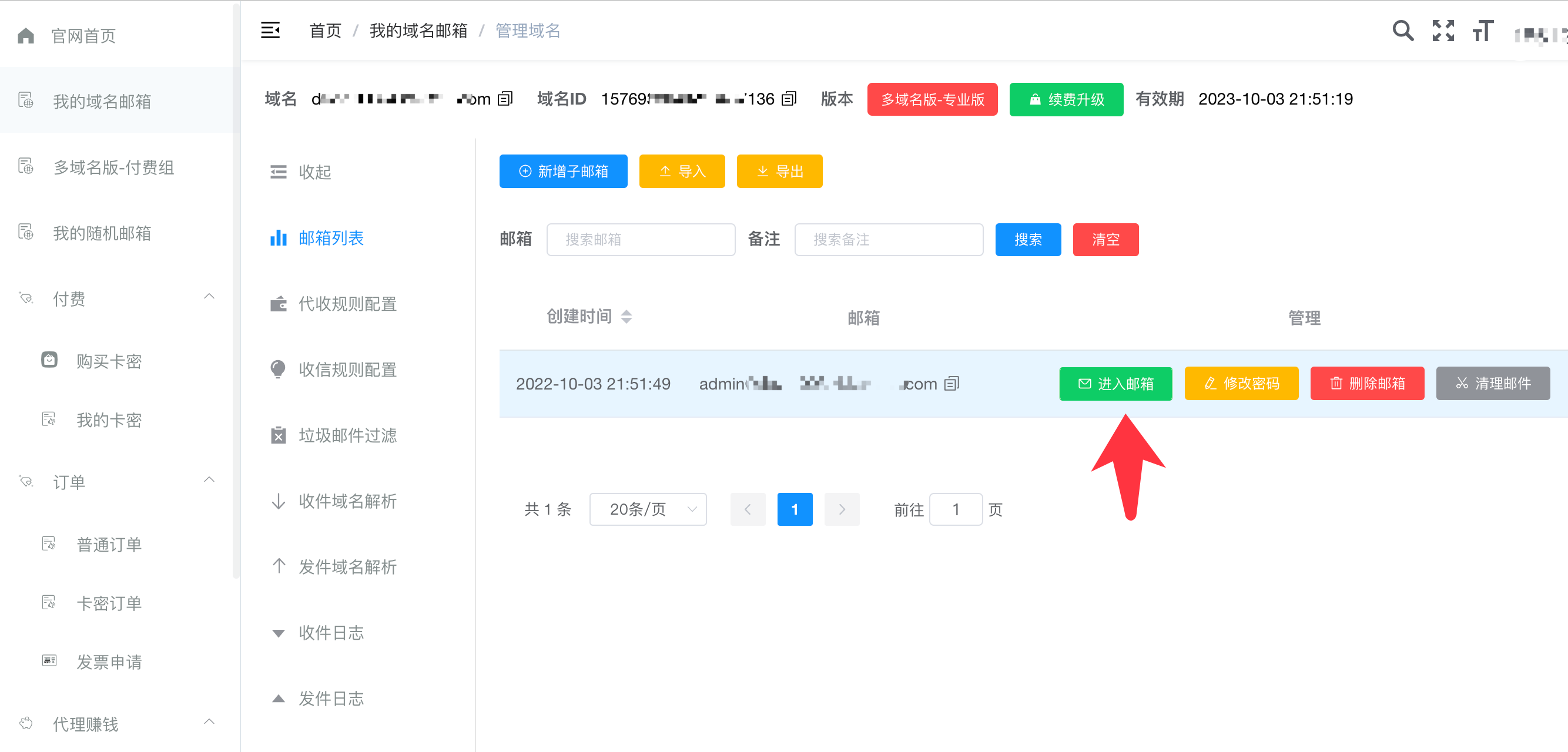
Task: Click the 发件日志 triangle icon
Action: pyautogui.click(x=278, y=699)
